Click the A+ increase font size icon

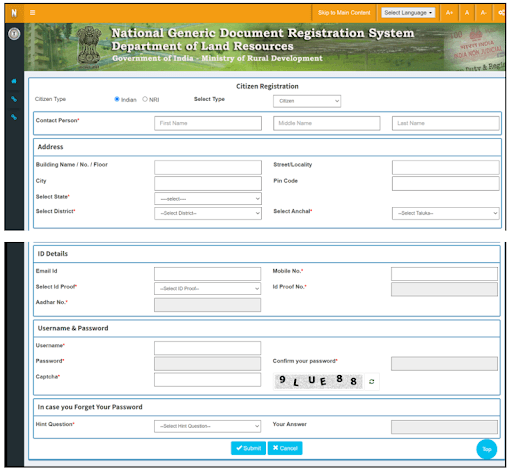click(449, 13)
